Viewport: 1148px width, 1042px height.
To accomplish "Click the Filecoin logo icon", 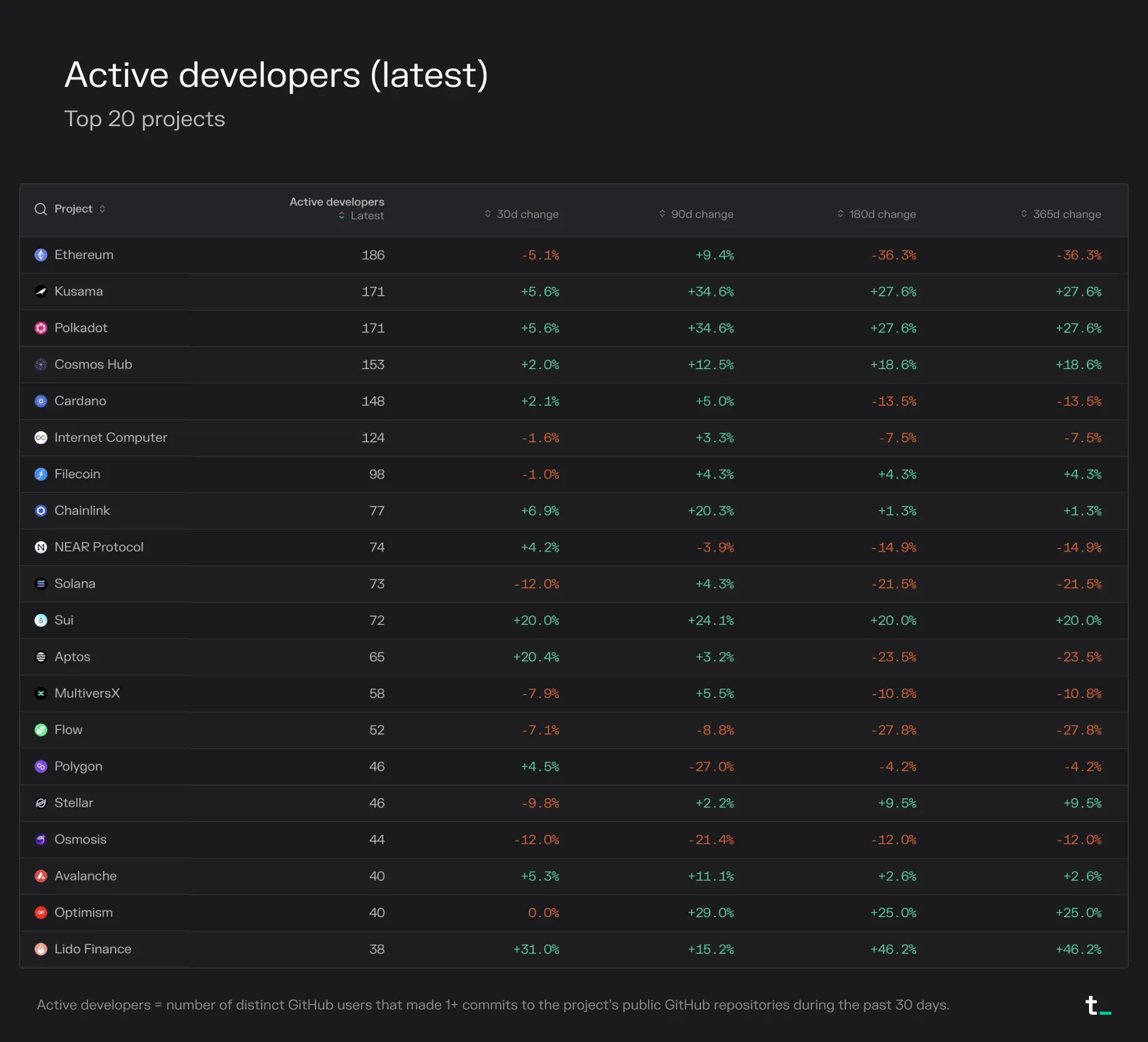I will coord(41,474).
